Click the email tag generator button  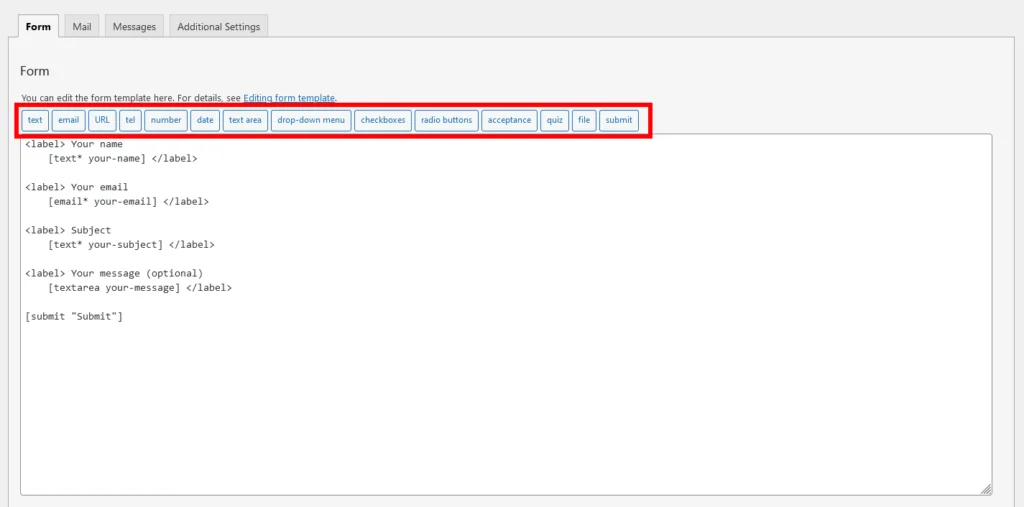(68, 120)
